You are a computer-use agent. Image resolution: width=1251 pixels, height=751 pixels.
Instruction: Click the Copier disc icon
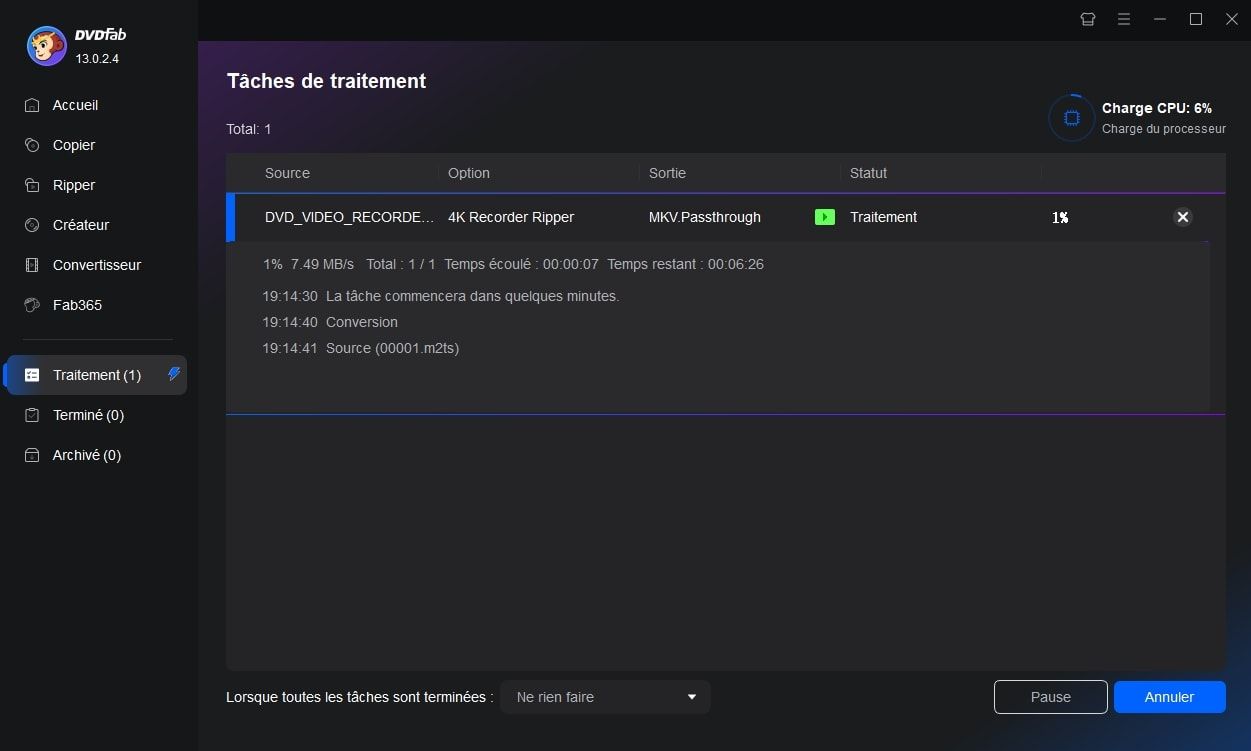pos(32,145)
